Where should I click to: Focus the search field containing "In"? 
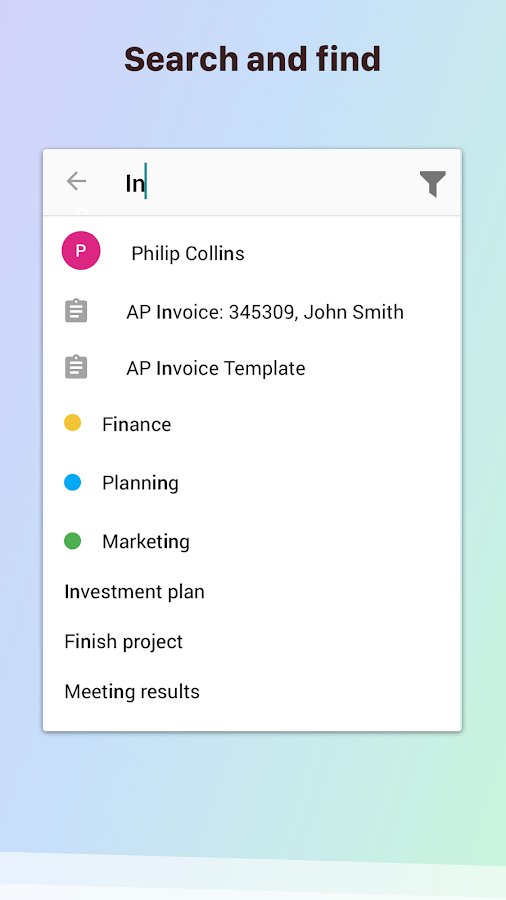(264, 183)
